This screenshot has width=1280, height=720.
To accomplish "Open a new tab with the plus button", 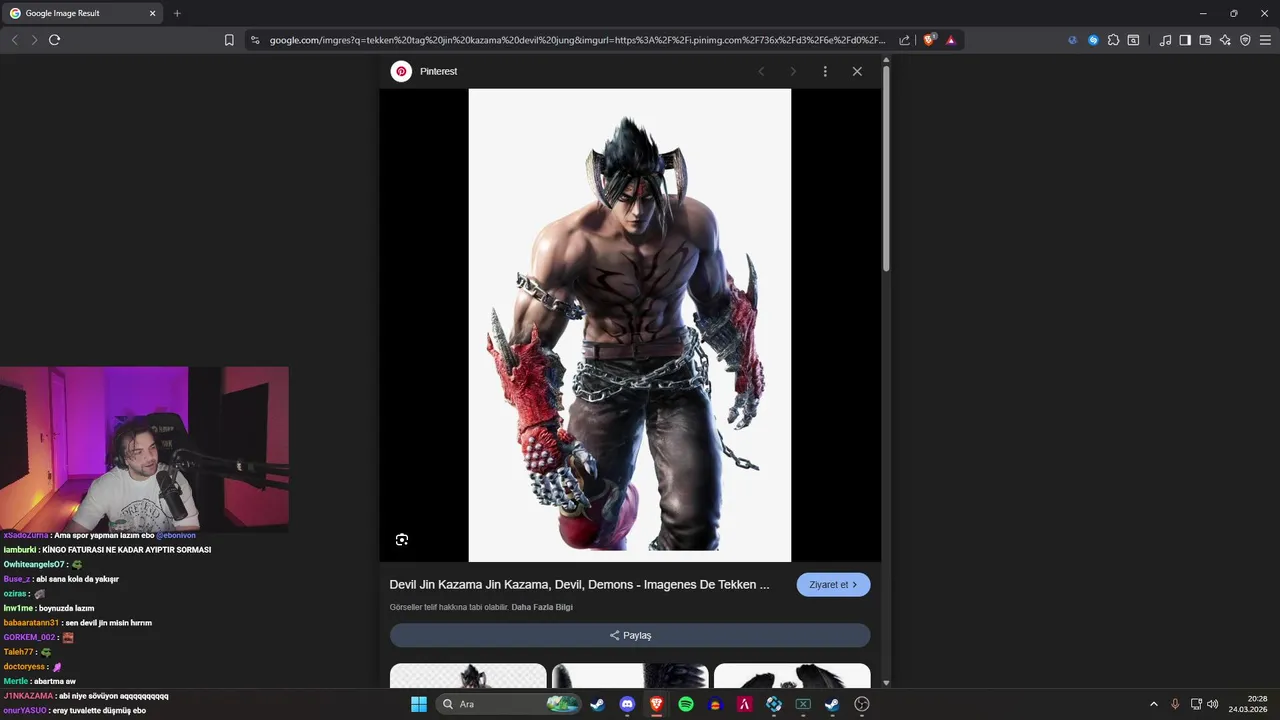I will pyautogui.click(x=177, y=13).
